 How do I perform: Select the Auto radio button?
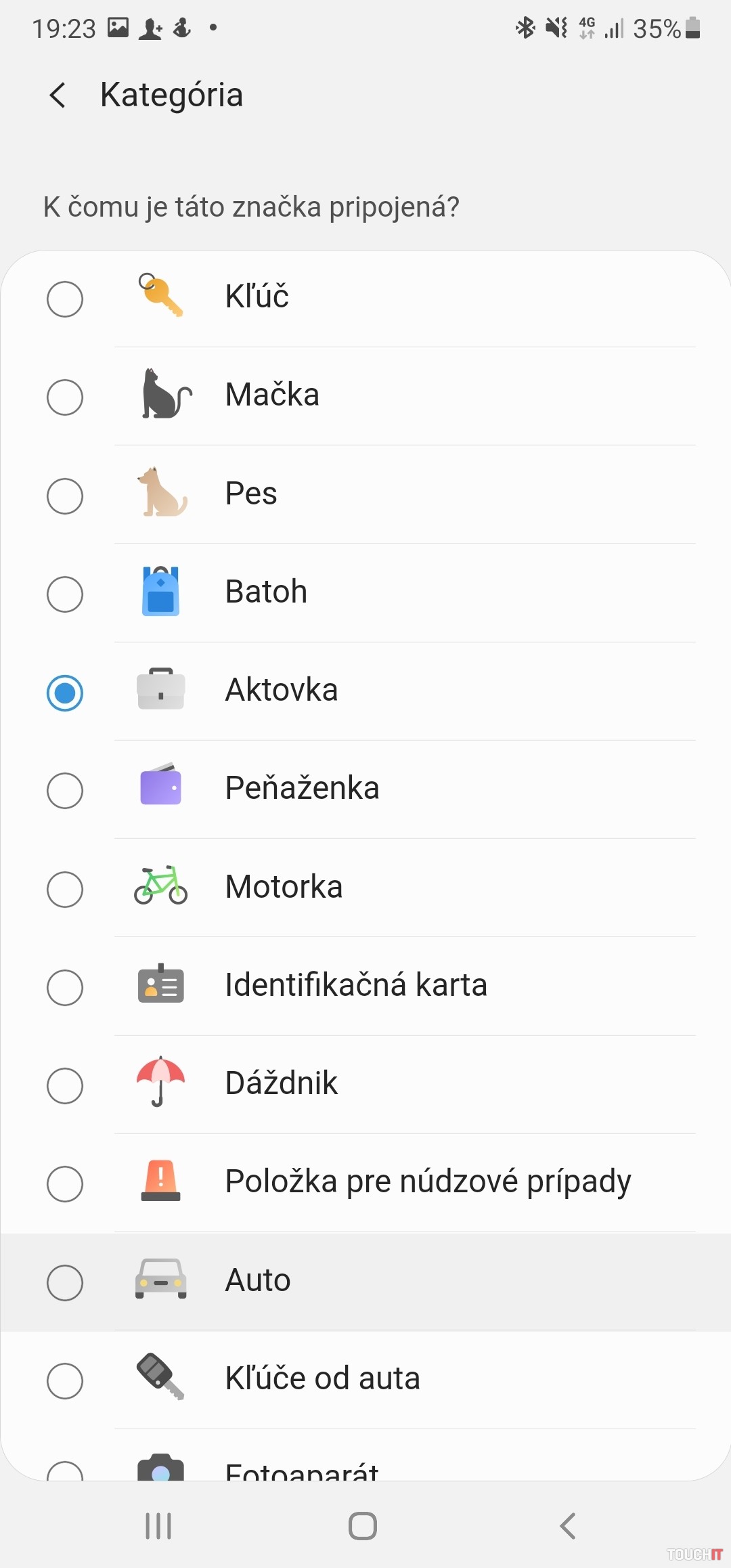65,1282
